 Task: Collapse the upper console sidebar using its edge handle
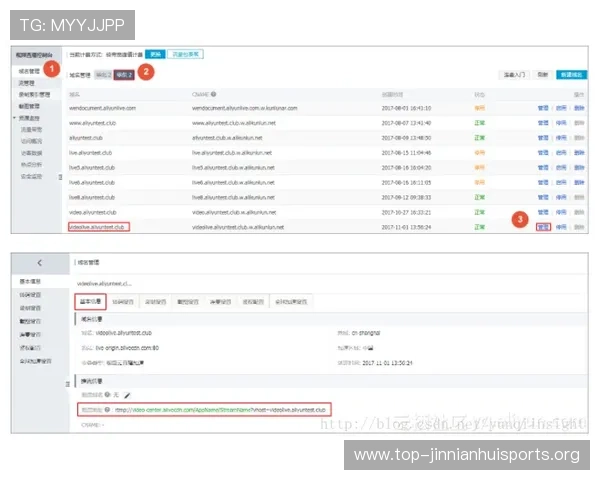[60, 177]
